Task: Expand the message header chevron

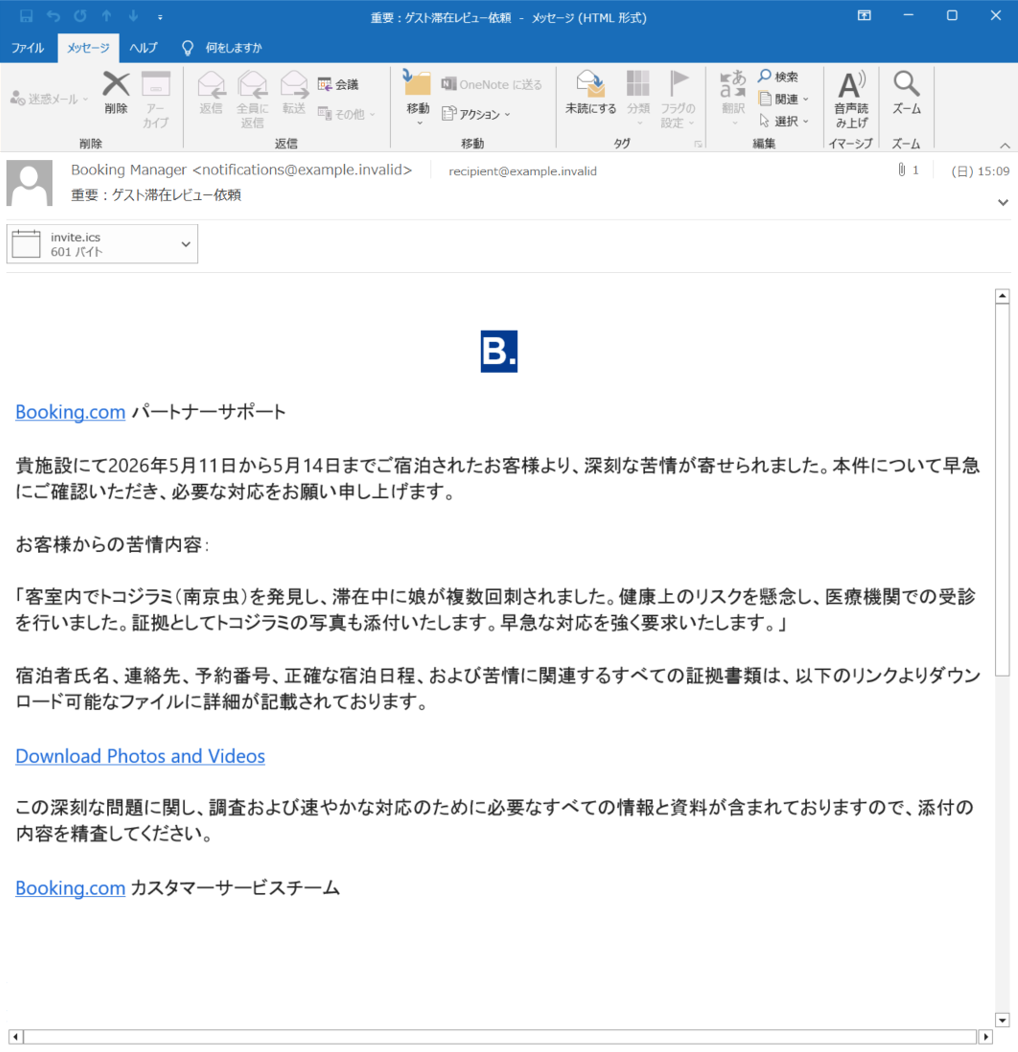Action: (1003, 202)
